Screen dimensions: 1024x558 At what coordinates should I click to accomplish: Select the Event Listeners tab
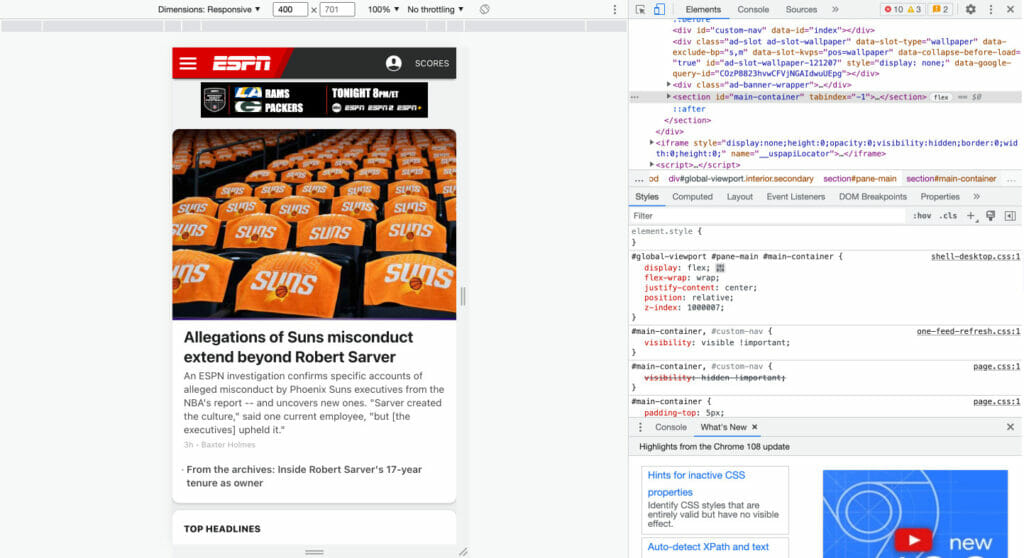point(795,197)
